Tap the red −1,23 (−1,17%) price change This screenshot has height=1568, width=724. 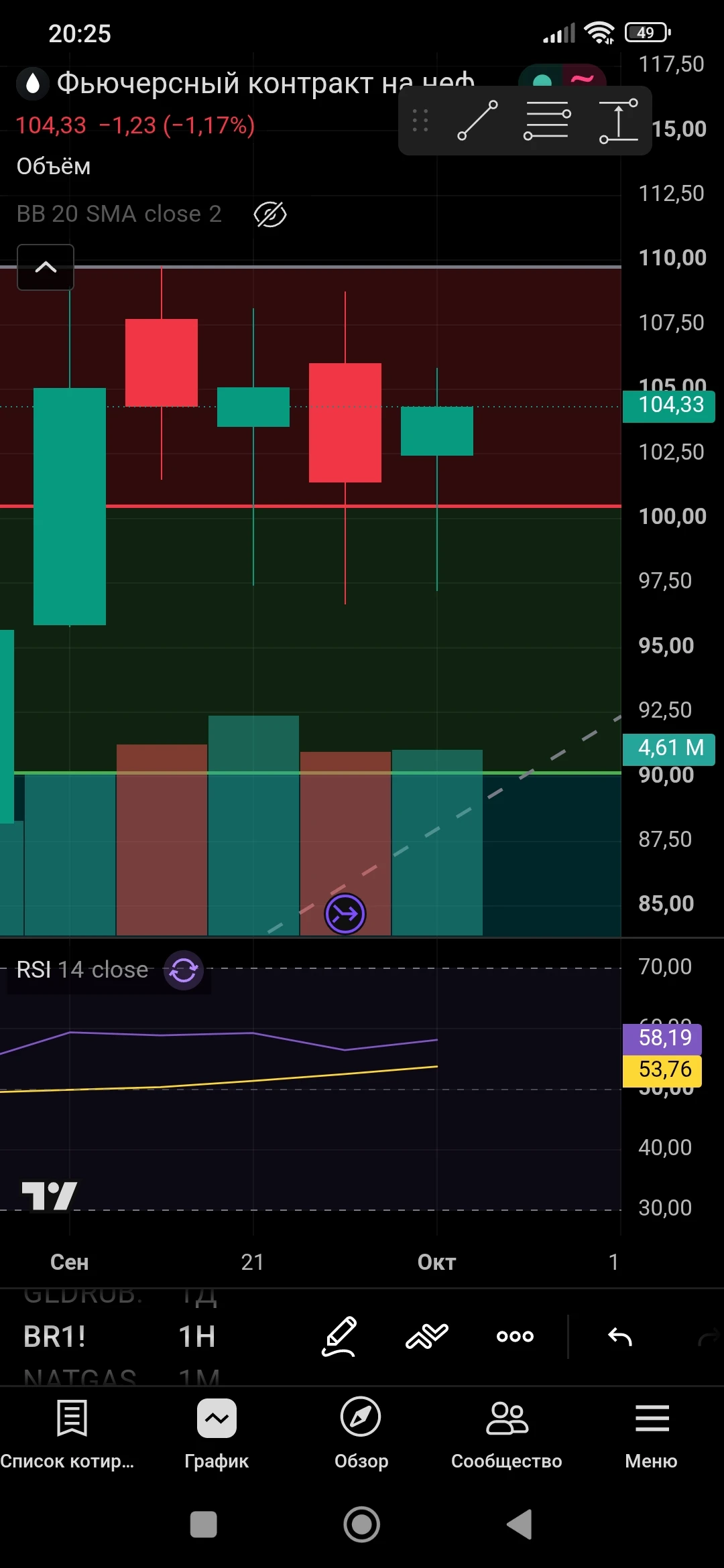177,125
